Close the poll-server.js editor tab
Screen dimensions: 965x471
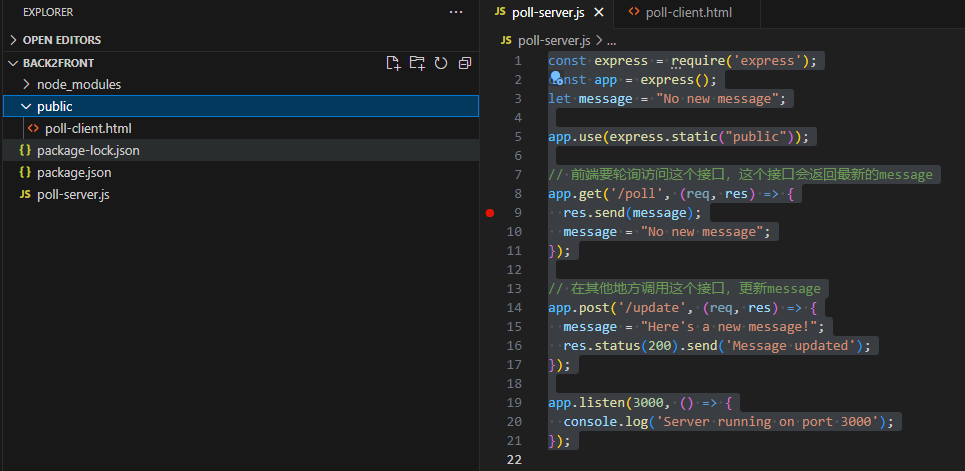pyautogui.click(x=599, y=12)
